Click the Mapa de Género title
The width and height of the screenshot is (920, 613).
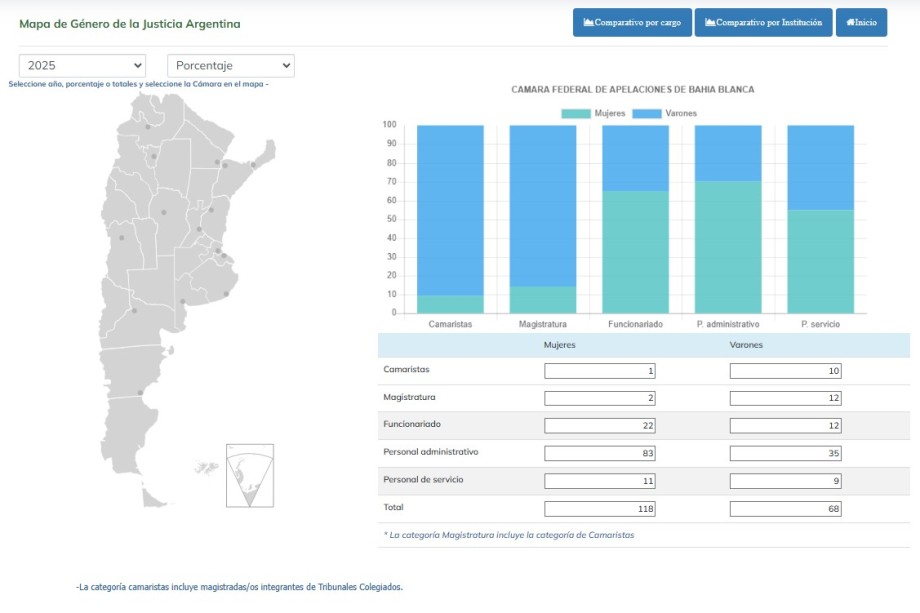coord(129,23)
